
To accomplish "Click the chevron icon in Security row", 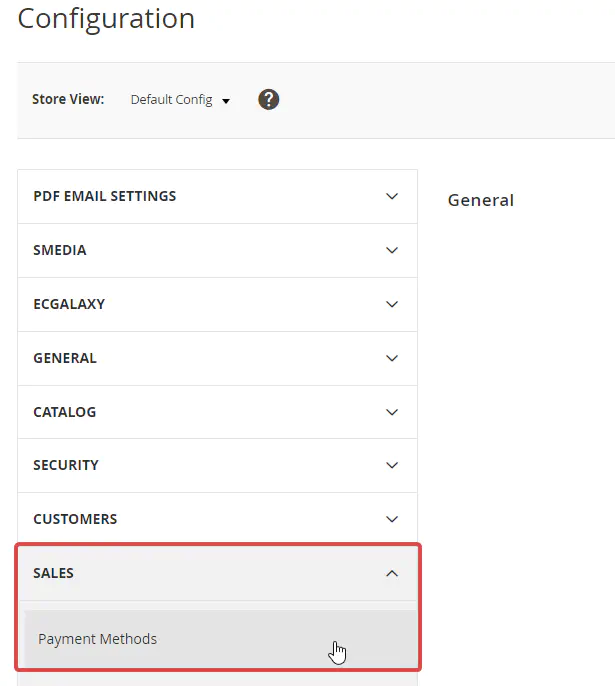I will click(392, 465).
